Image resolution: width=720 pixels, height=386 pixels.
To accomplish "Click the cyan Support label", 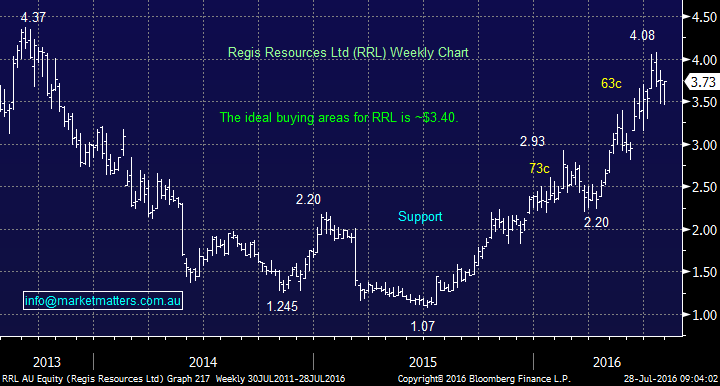I will 420,217.
